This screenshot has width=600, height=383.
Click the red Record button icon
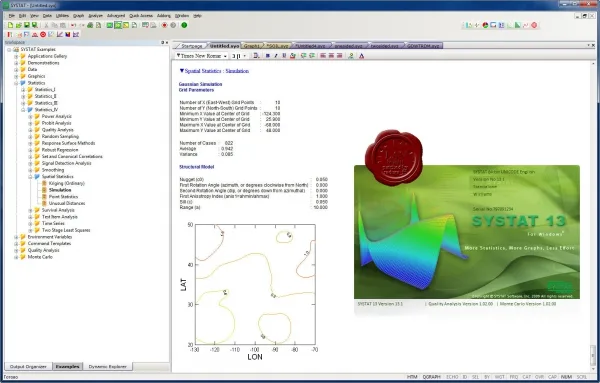[x=165, y=25]
